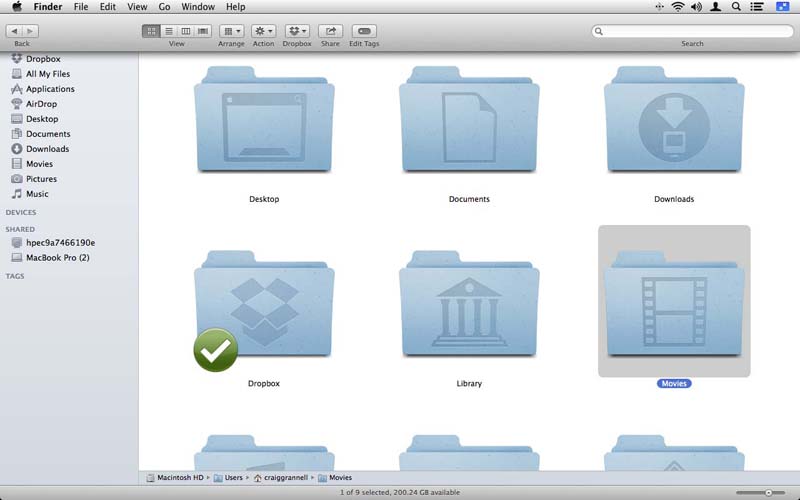This screenshot has width=800, height=500.
Task: Go forward with the right arrow button
Action: pos(30,31)
